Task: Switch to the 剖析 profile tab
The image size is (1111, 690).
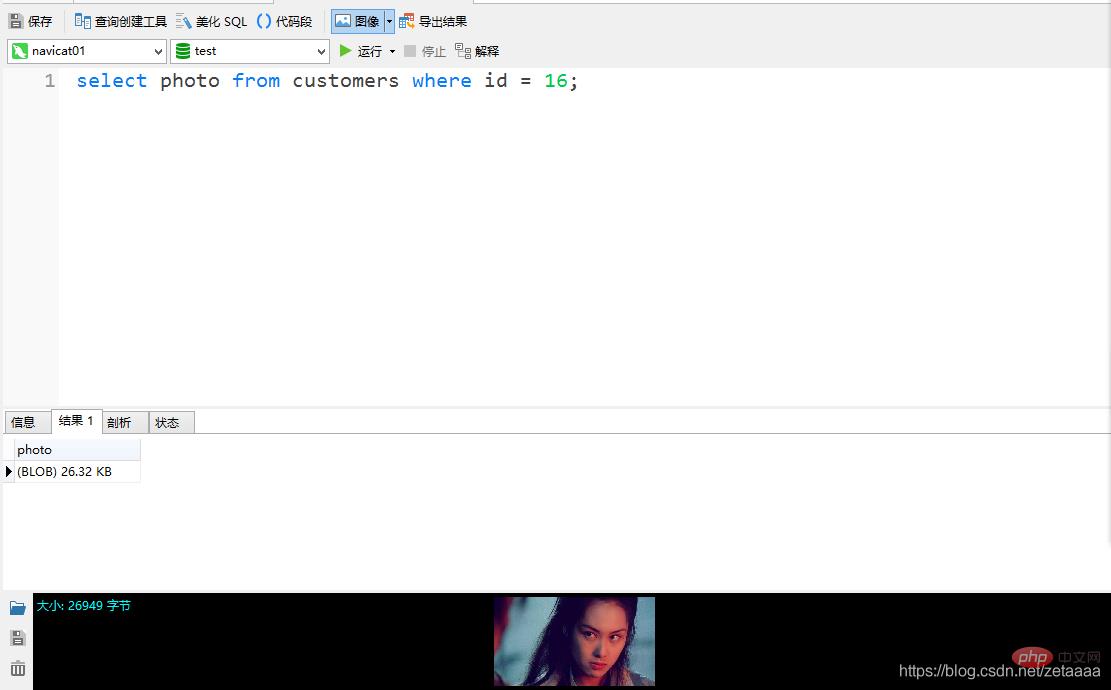Action: tap(120, 422)
